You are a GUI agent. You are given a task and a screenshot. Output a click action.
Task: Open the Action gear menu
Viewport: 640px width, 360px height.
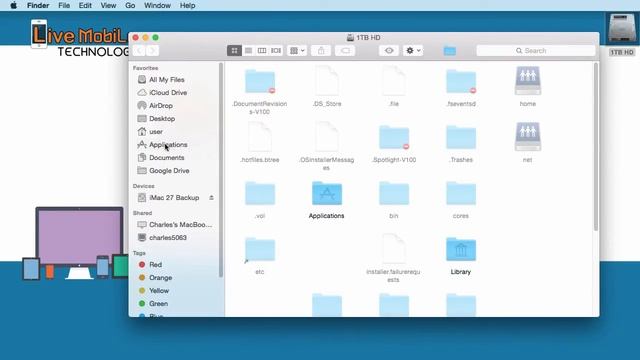pos(413,51)
